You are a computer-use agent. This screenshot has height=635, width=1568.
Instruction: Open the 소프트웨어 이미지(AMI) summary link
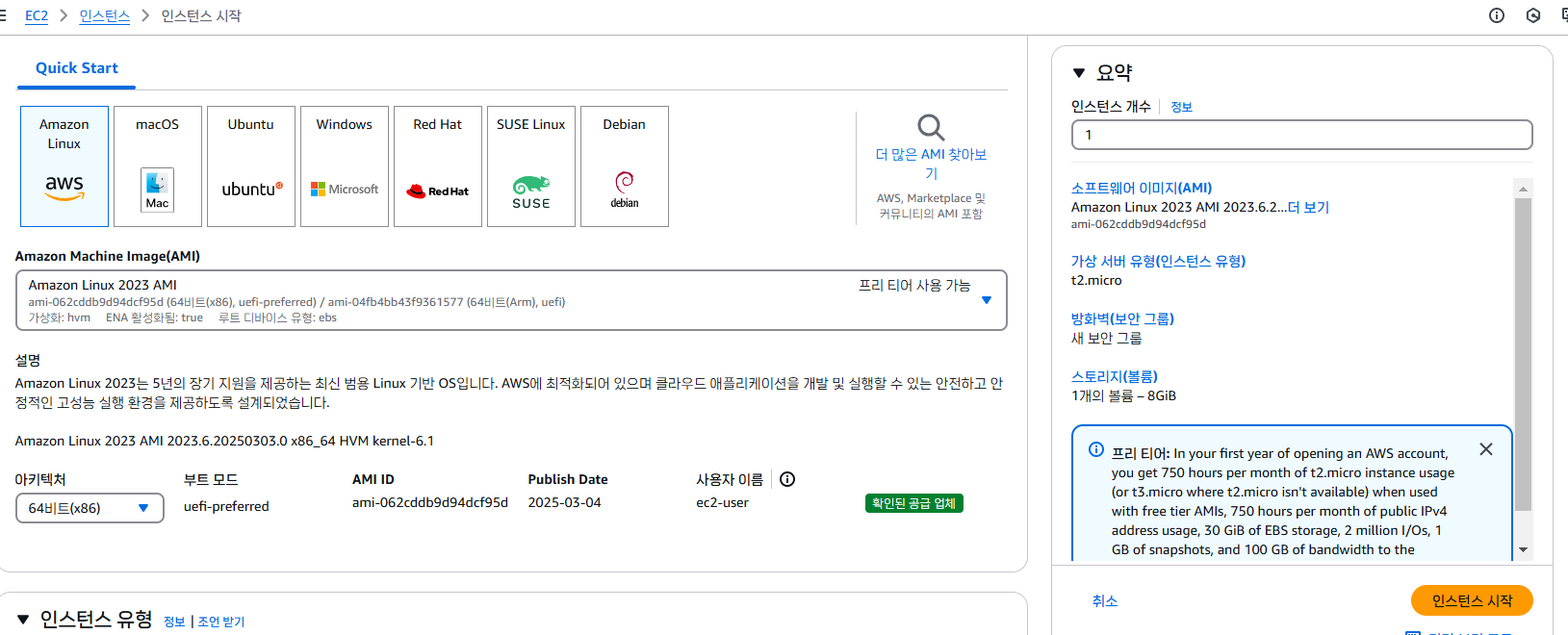pos(1142,188)
